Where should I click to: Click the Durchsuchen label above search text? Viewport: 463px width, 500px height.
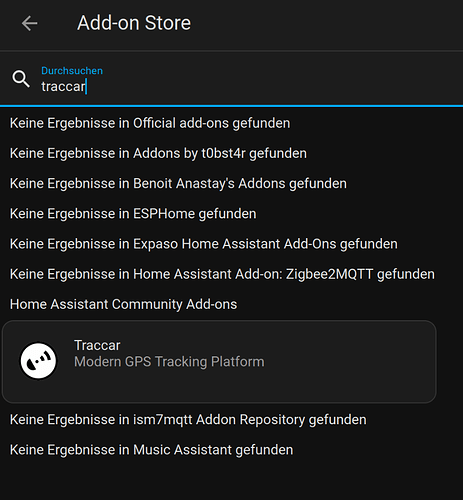click(72, 71)
